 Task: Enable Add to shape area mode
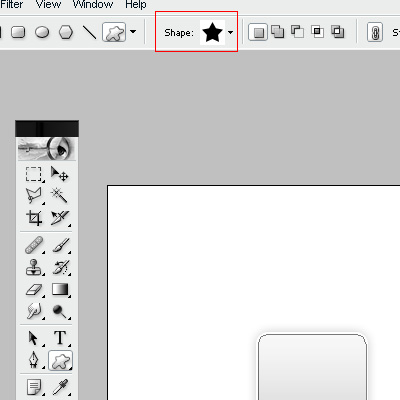point(277,32)
